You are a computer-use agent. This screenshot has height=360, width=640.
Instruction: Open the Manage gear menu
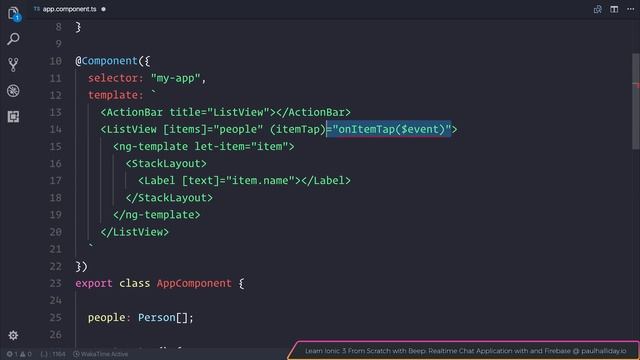pyautogui.click(x=13, y=336)
